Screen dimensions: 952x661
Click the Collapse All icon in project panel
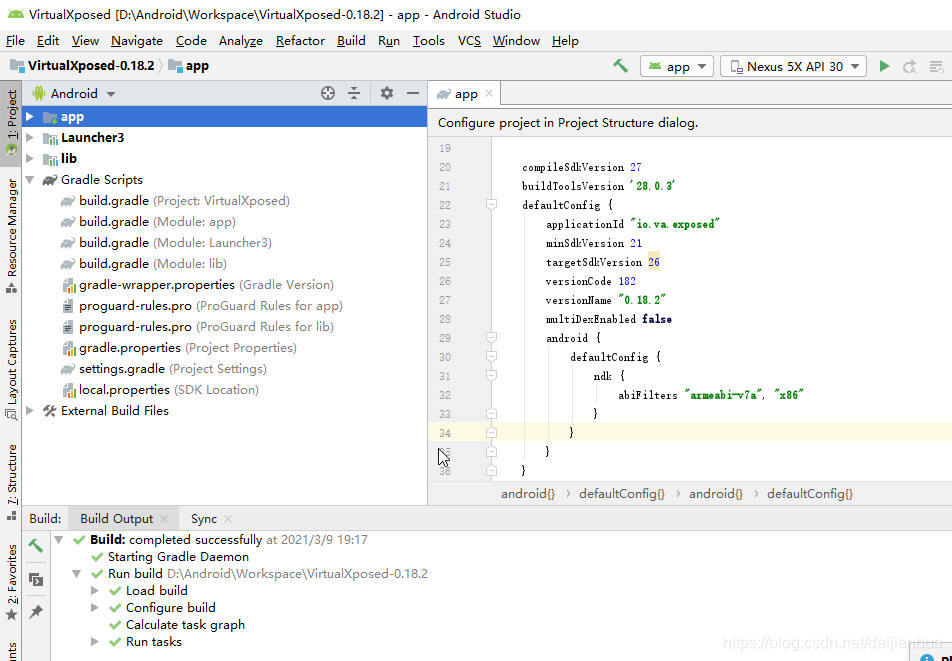click(x=354, y=93)
